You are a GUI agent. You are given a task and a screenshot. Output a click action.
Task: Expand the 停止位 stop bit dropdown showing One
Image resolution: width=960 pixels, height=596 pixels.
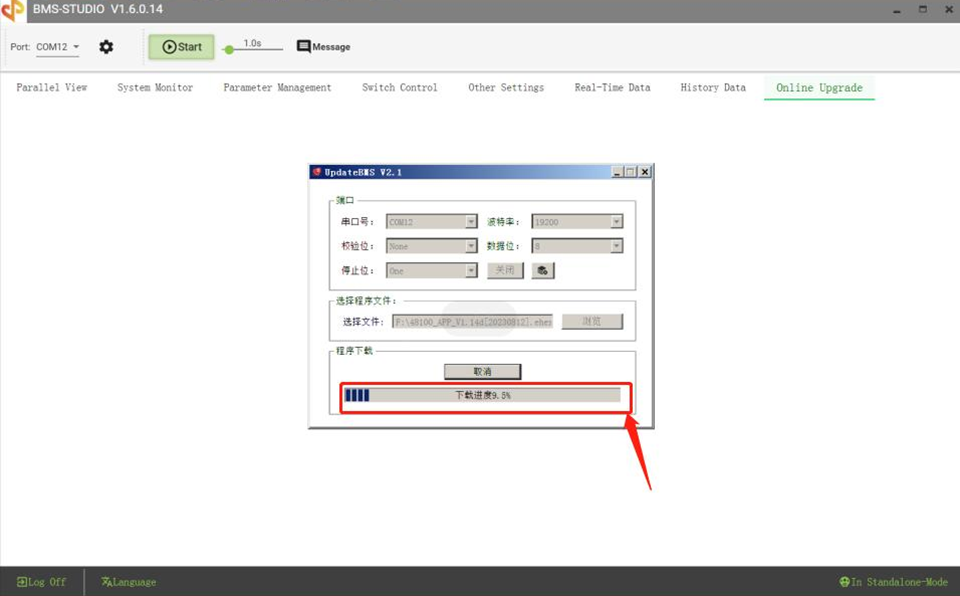pyautogui.click(x=471, y=270)
